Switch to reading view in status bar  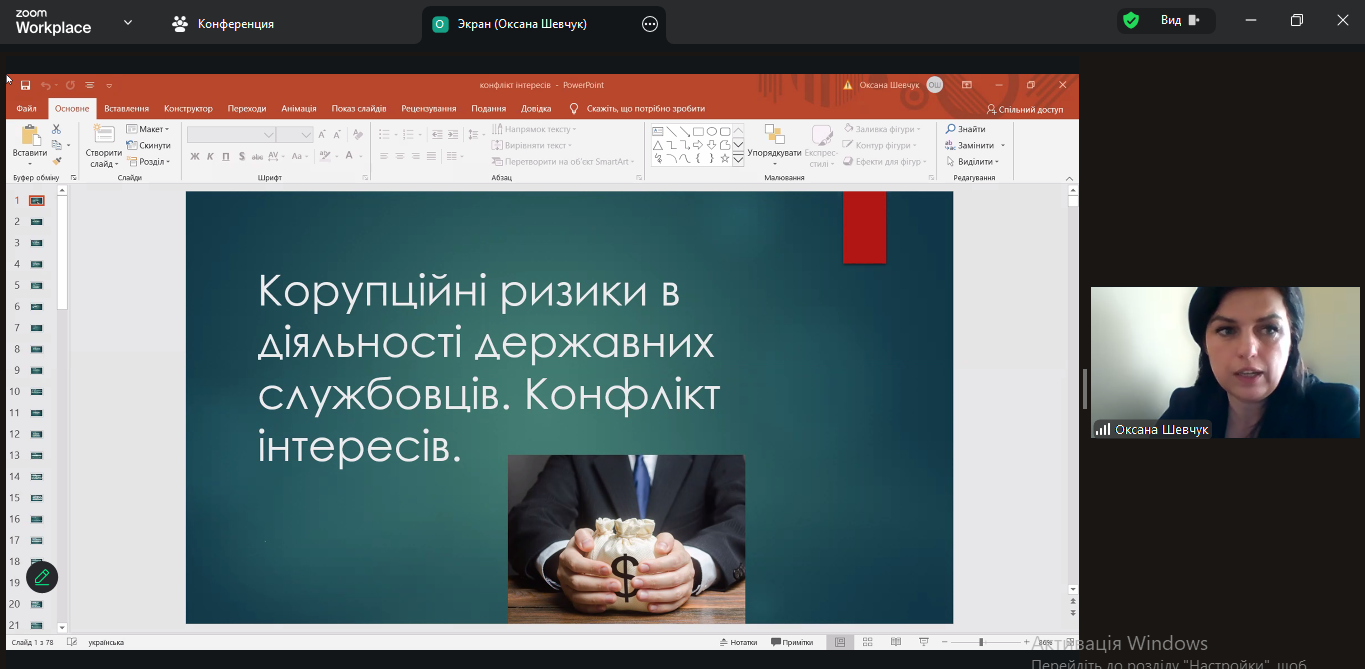(x=894, y=642)
